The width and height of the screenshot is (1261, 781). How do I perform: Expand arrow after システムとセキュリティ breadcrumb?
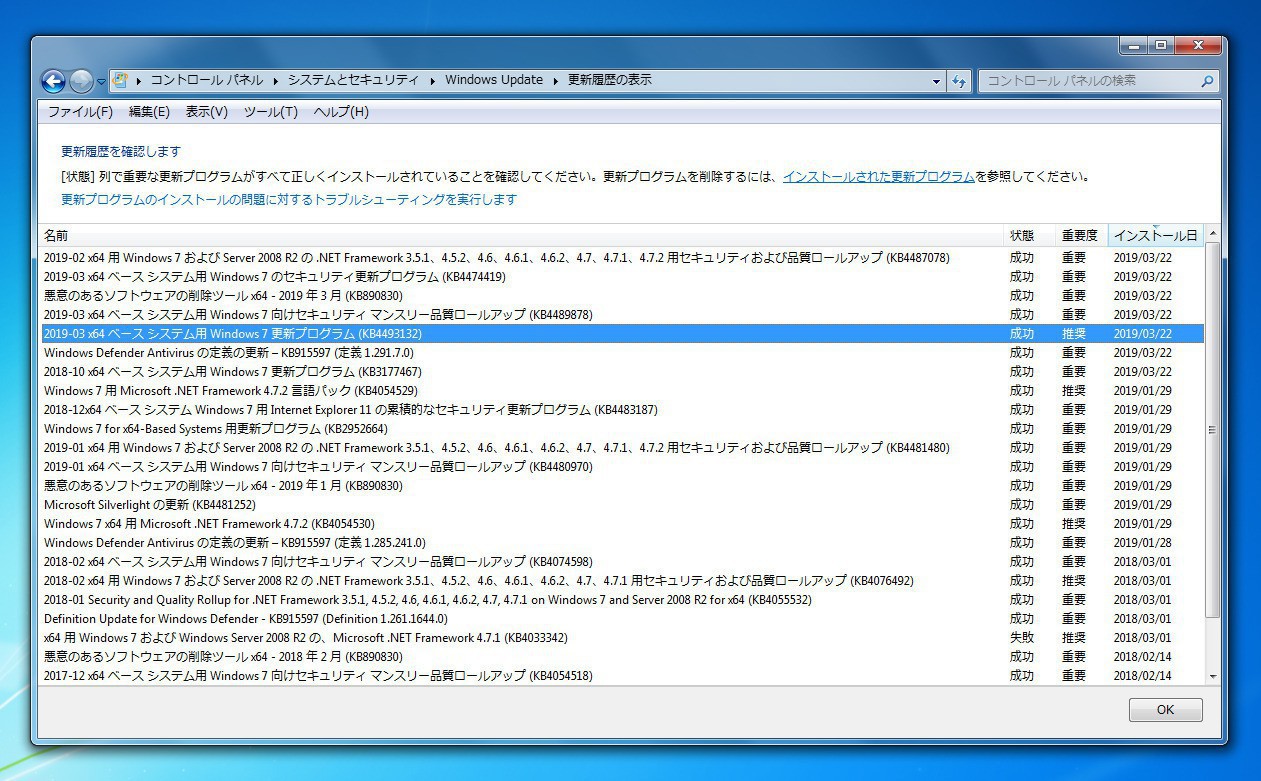tap(432, 81)
